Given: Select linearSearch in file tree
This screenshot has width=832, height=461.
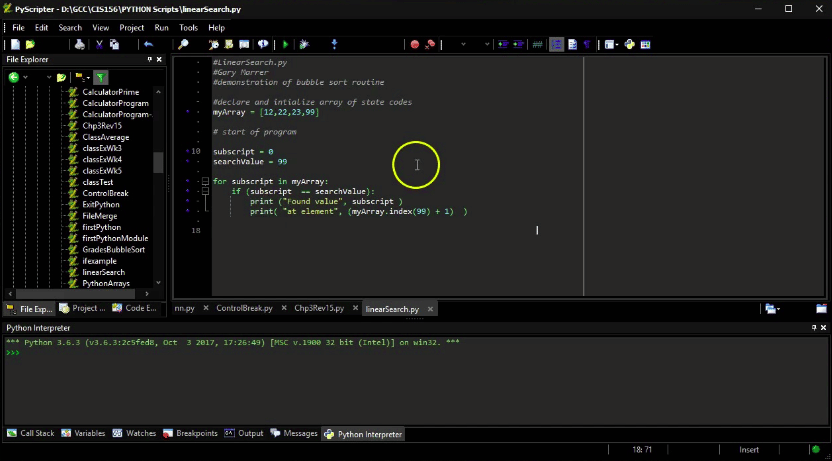Looking at the screenshot, I should click(103, 272).
